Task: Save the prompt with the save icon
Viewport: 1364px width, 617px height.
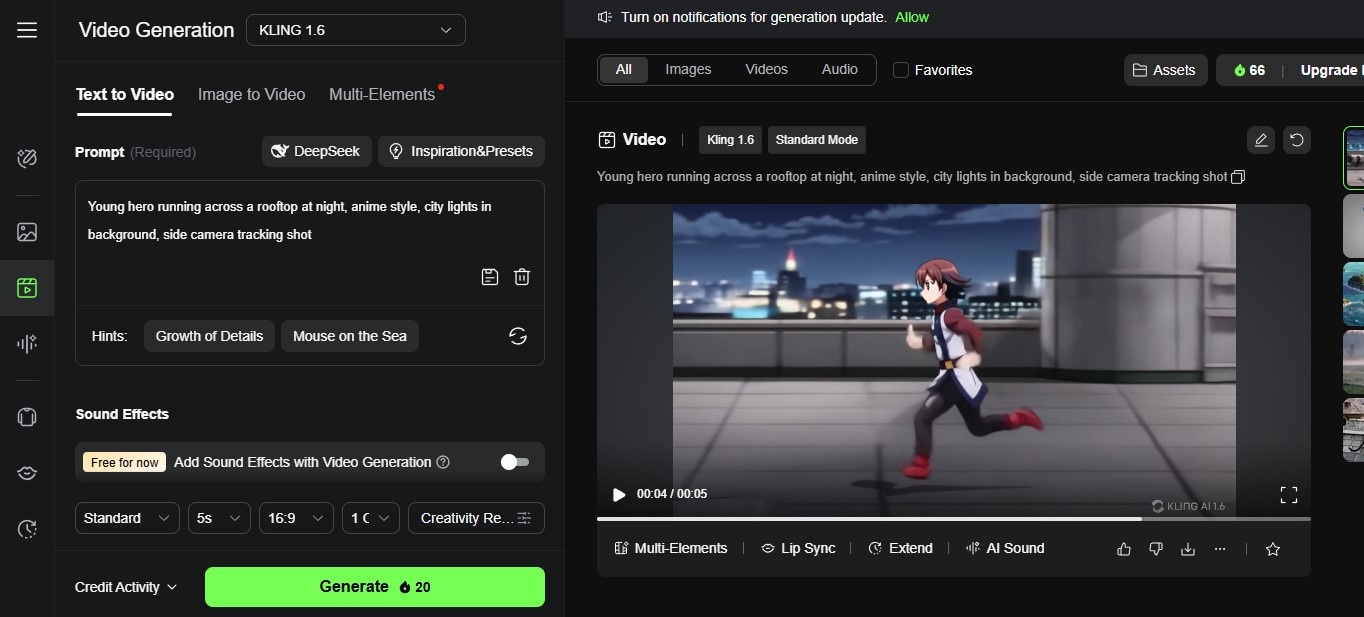Action: pos(490,277)
